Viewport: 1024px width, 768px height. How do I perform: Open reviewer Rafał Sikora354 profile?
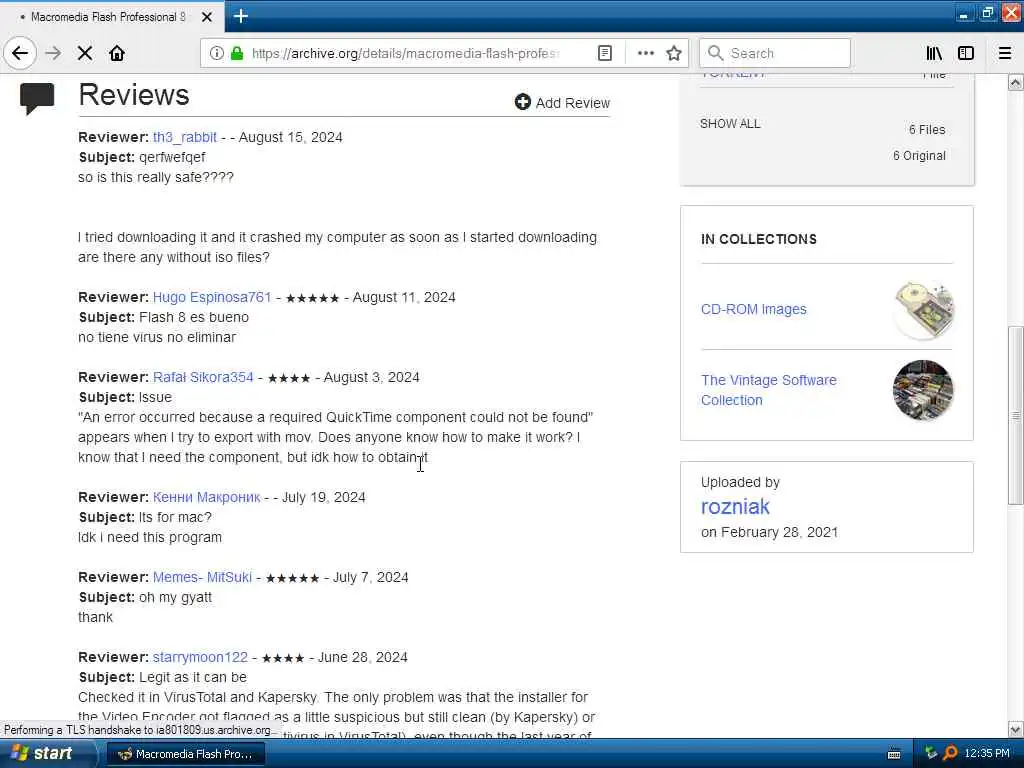click(x=203, y=377)
